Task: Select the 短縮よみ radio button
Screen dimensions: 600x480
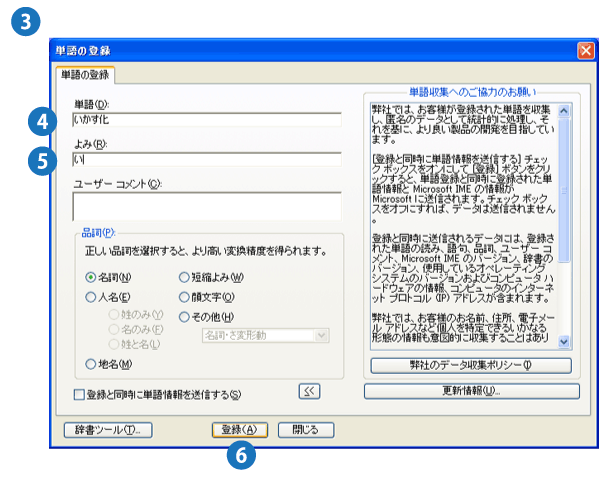Action: (x=183, y=277)
